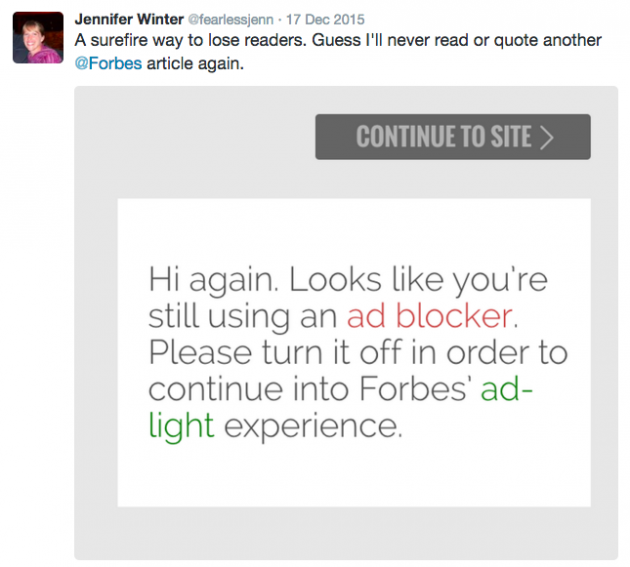Open Jennifer Winter's profile avatar photo
The width and height of the screenshot is (630, 567).
tap(38, 37)
